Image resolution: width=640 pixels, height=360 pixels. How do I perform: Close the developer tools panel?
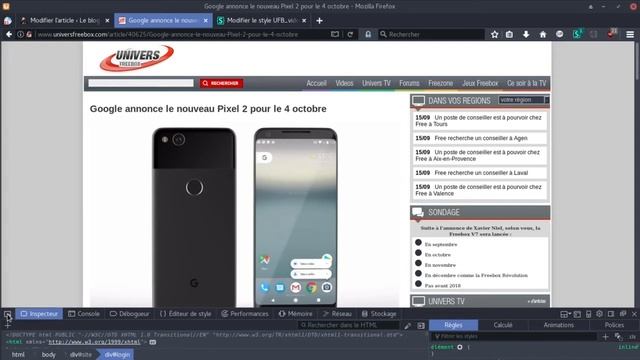[634, 314]
